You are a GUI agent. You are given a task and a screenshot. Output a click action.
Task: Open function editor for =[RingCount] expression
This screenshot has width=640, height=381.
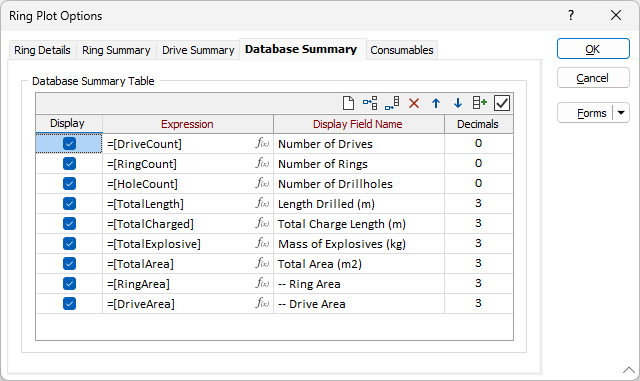(x=262, y=163)
